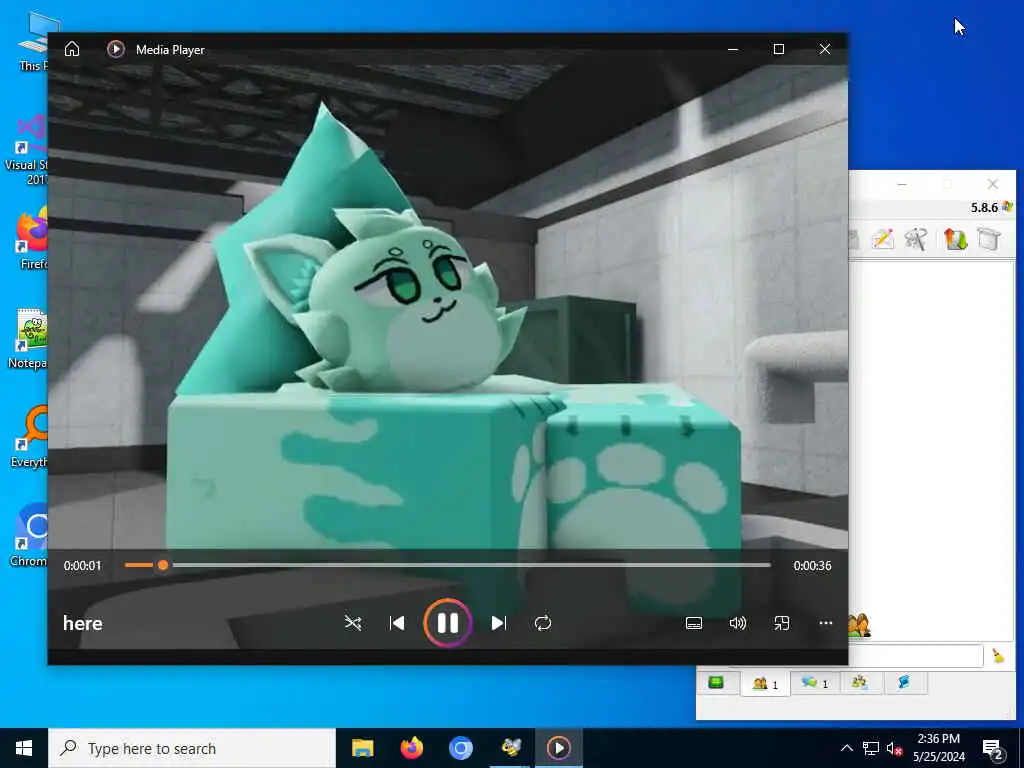Screen dimensions: 1024x768
Task: Toggle shuffle playback
Action: (353, 623)
